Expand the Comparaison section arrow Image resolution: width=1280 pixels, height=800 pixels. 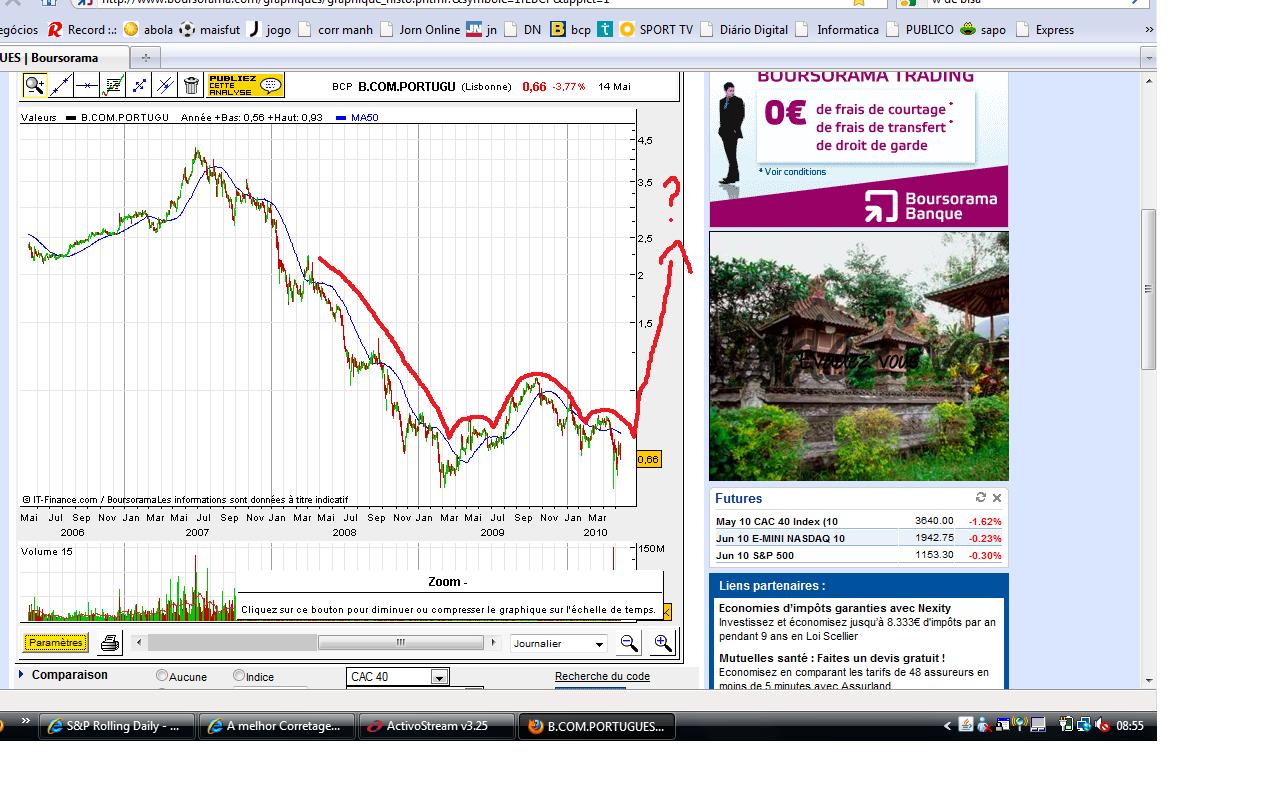pyautogui.click(x=22, y=675)
